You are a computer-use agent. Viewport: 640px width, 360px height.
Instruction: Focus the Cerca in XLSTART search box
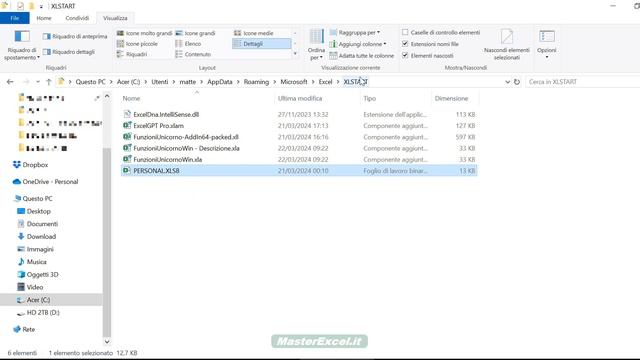582,82
